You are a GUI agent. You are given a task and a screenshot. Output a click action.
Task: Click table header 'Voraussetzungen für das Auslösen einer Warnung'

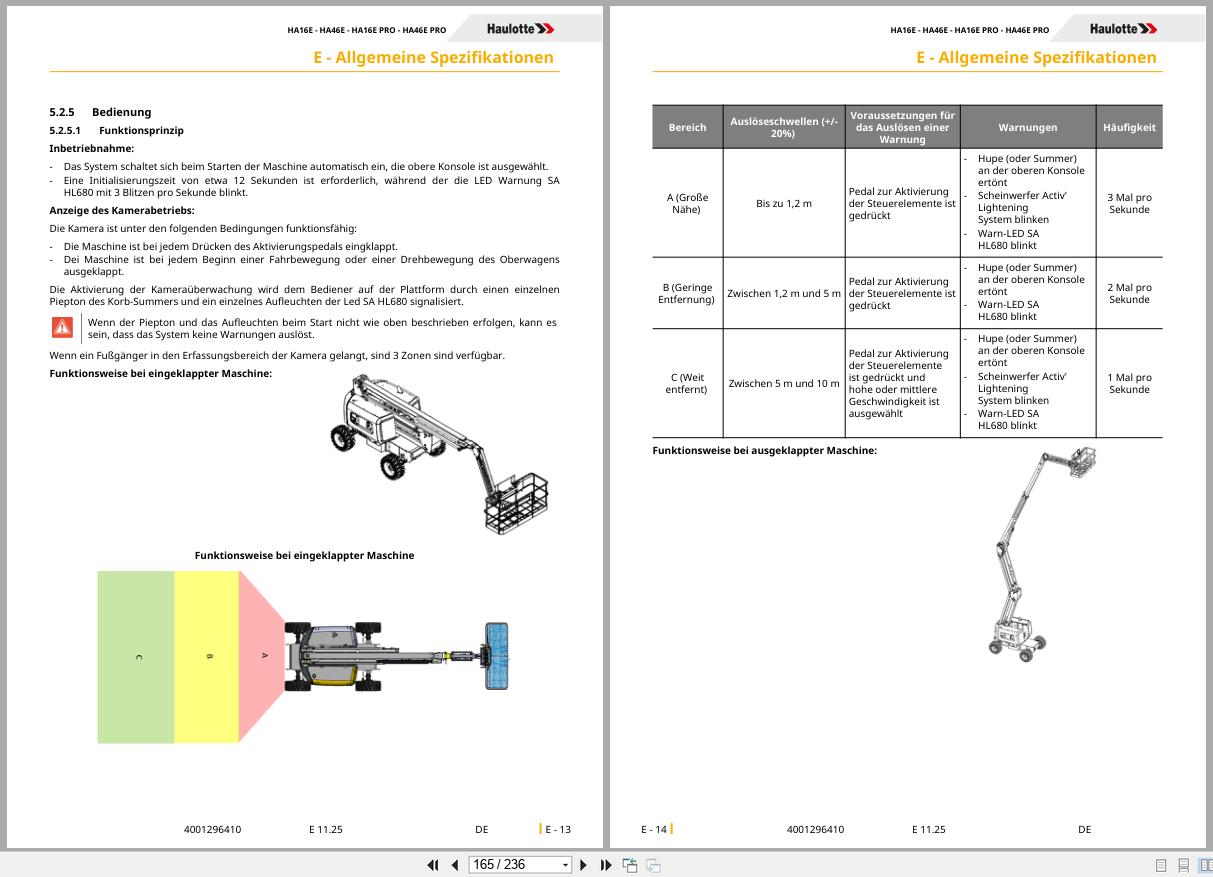[903, 127]
